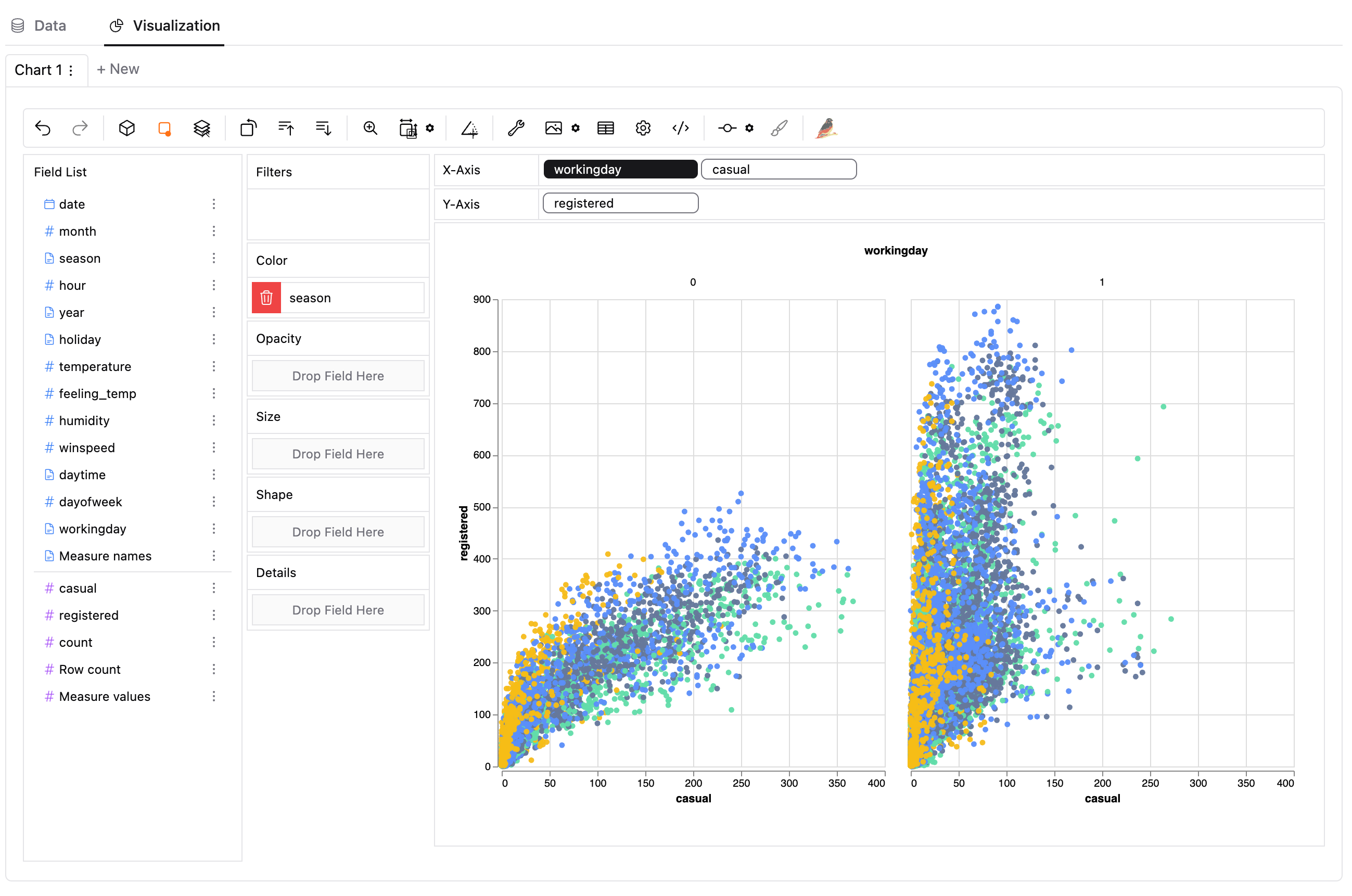Open the axes zoom tool
Image resolution: width=1352 pixels, height=896 pixels.
(371, 128)
